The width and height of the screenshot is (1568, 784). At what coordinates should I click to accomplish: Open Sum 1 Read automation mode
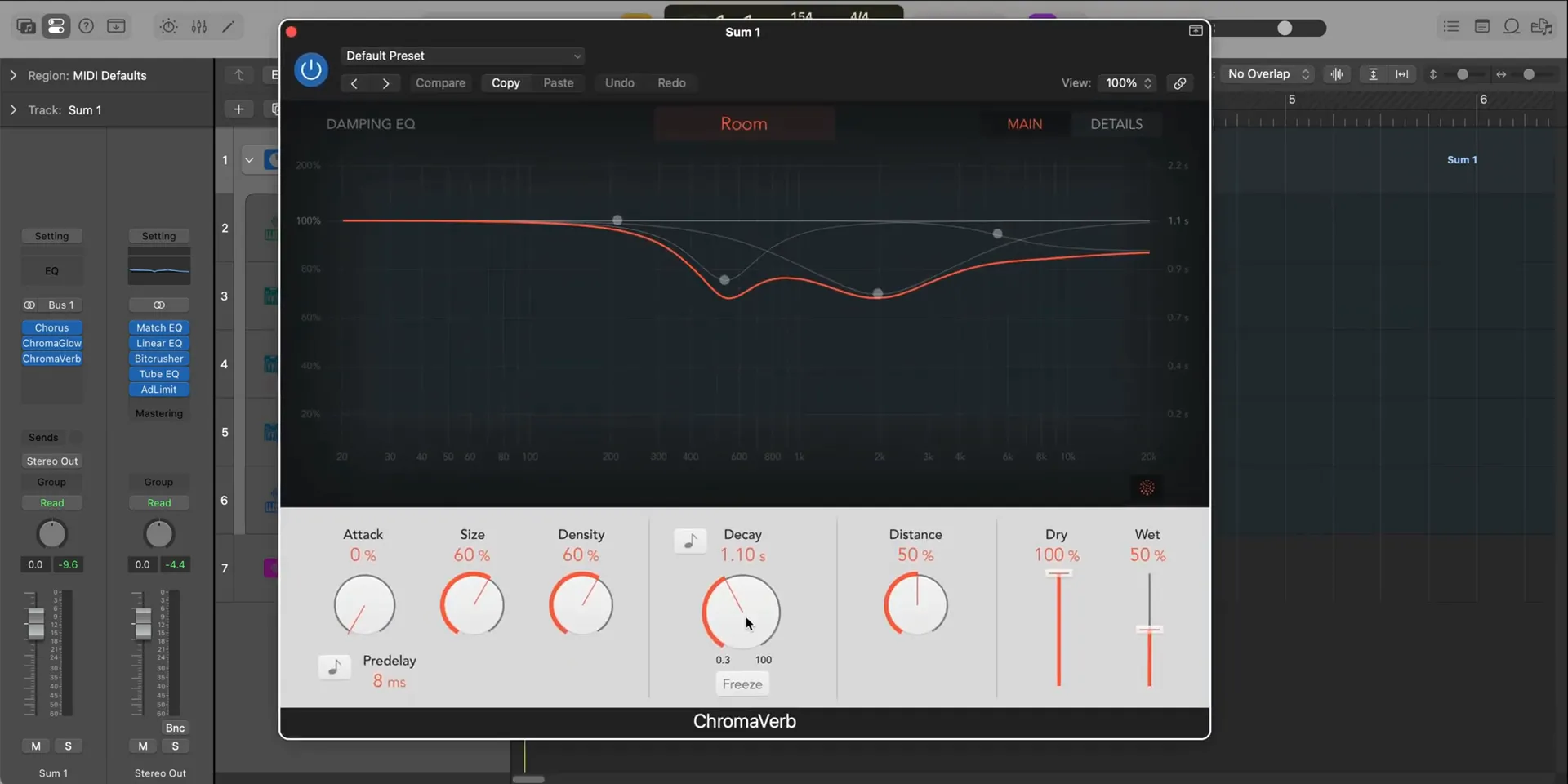click(51, 503)
